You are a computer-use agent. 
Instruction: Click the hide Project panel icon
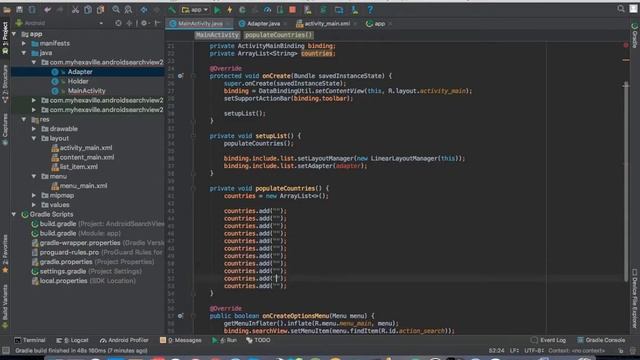(157, 23)
